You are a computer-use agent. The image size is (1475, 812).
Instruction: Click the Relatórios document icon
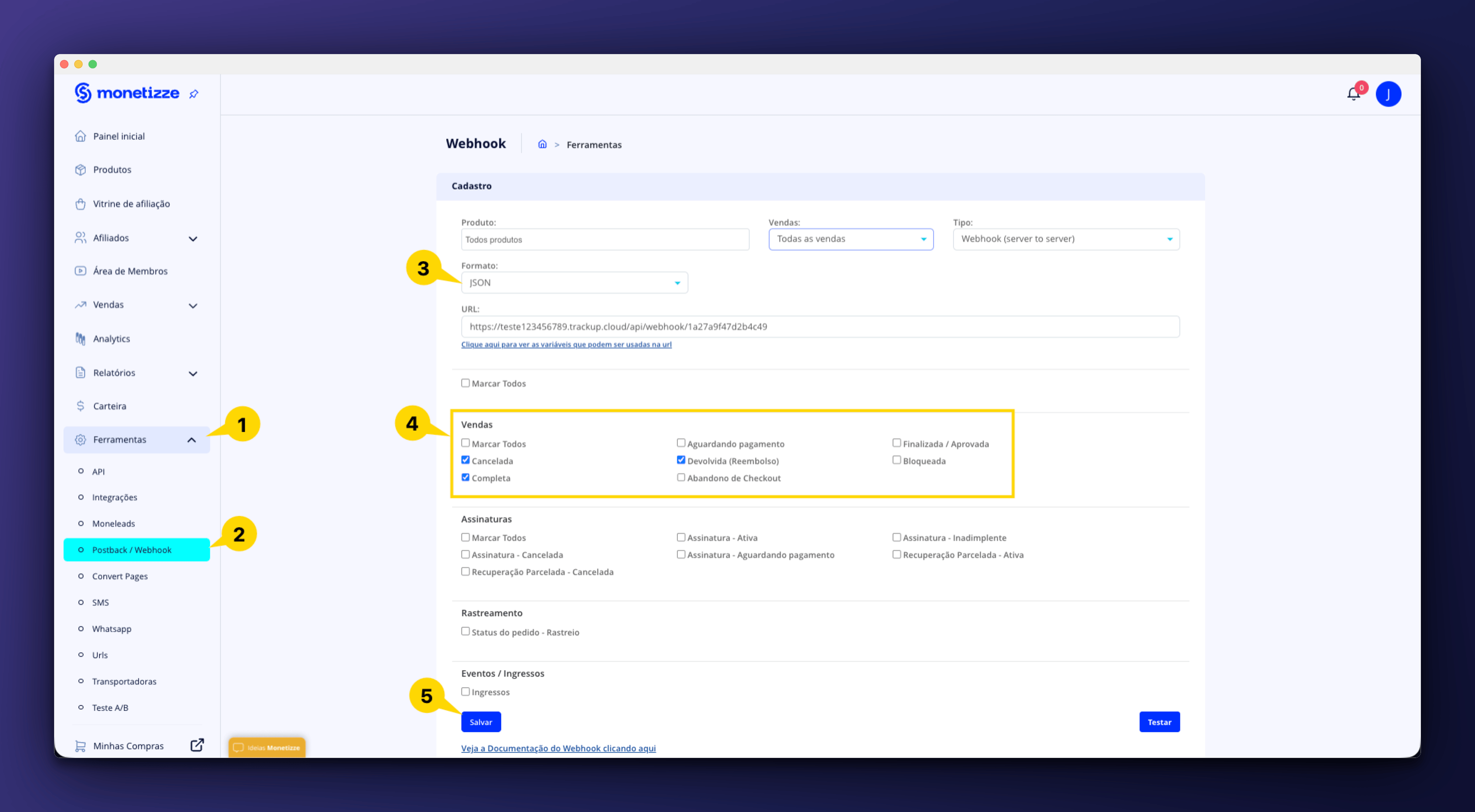80,372
